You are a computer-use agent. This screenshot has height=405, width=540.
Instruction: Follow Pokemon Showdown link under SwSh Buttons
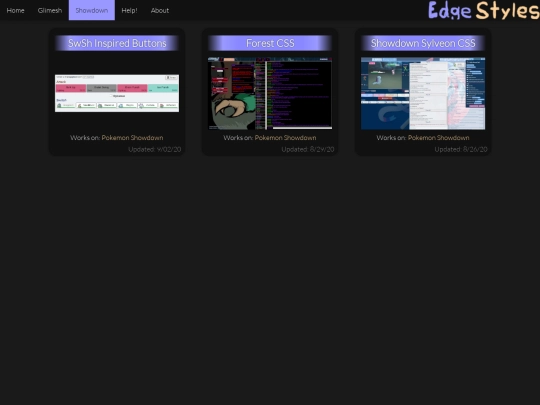pyautogui.click(x=132, y=138)
